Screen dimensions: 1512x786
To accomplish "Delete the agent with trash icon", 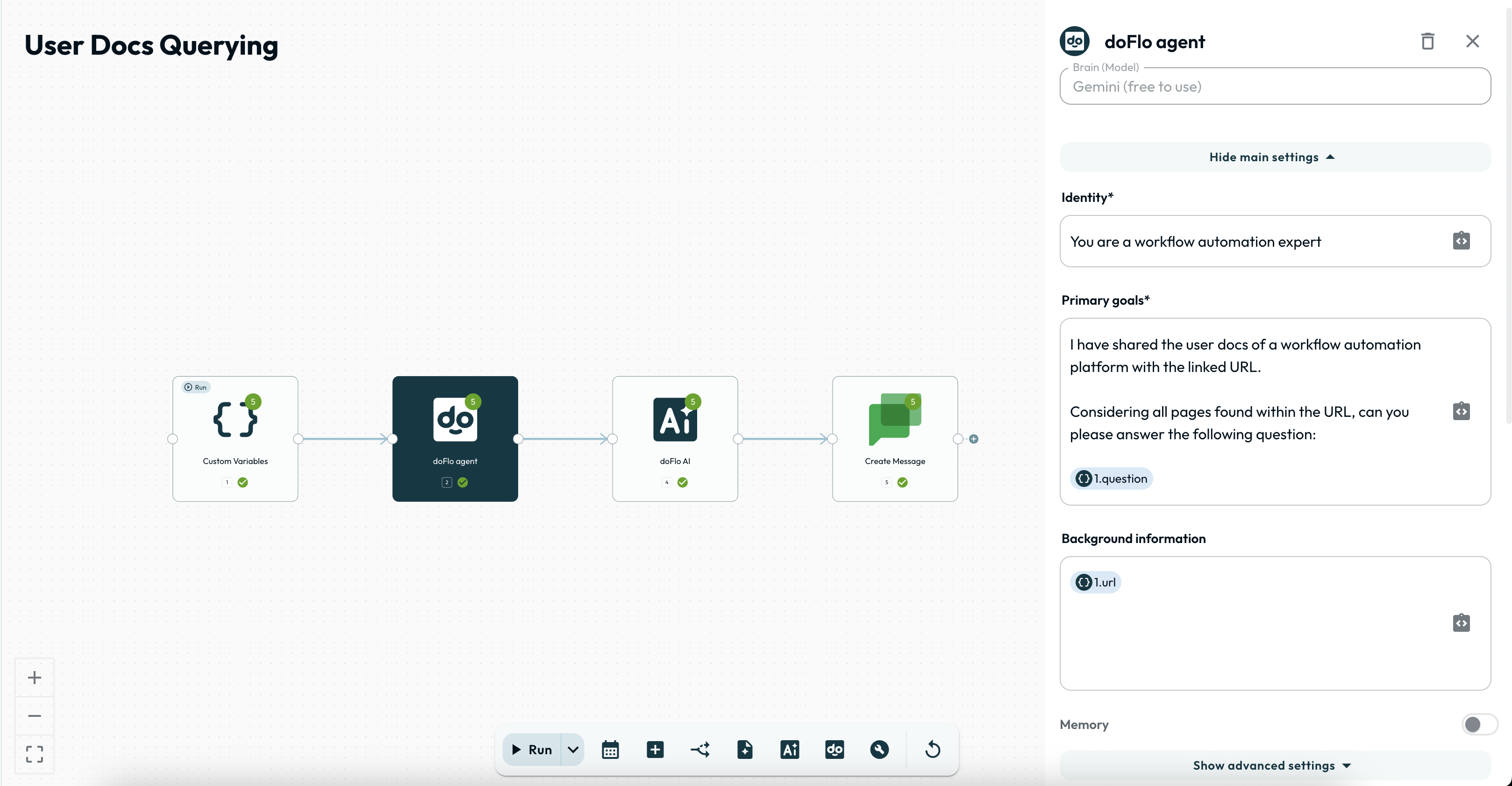I will tap(1427, 41).
